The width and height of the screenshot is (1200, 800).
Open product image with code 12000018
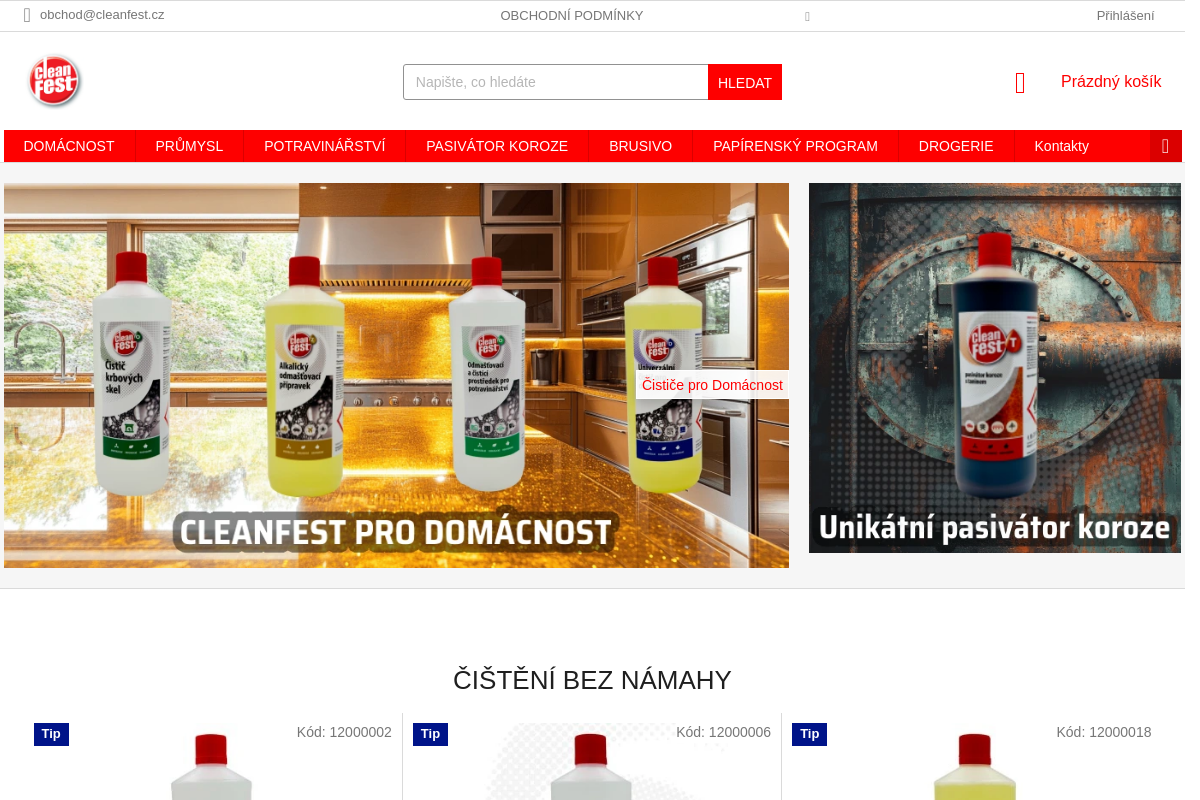pyautogui.click(x=973, y=766)
